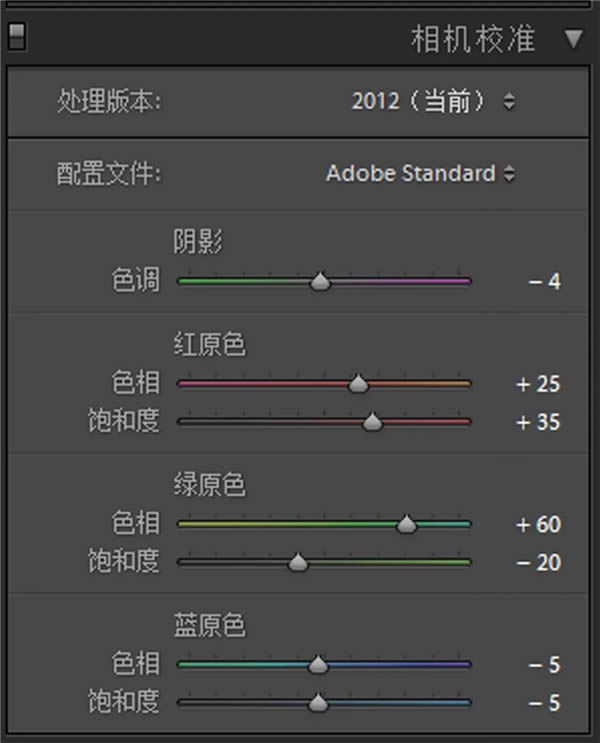This screenshot has height=743, width=600.
Task: Click the 红原色 色相 slider handle
Action: click(x=358, y=384)
